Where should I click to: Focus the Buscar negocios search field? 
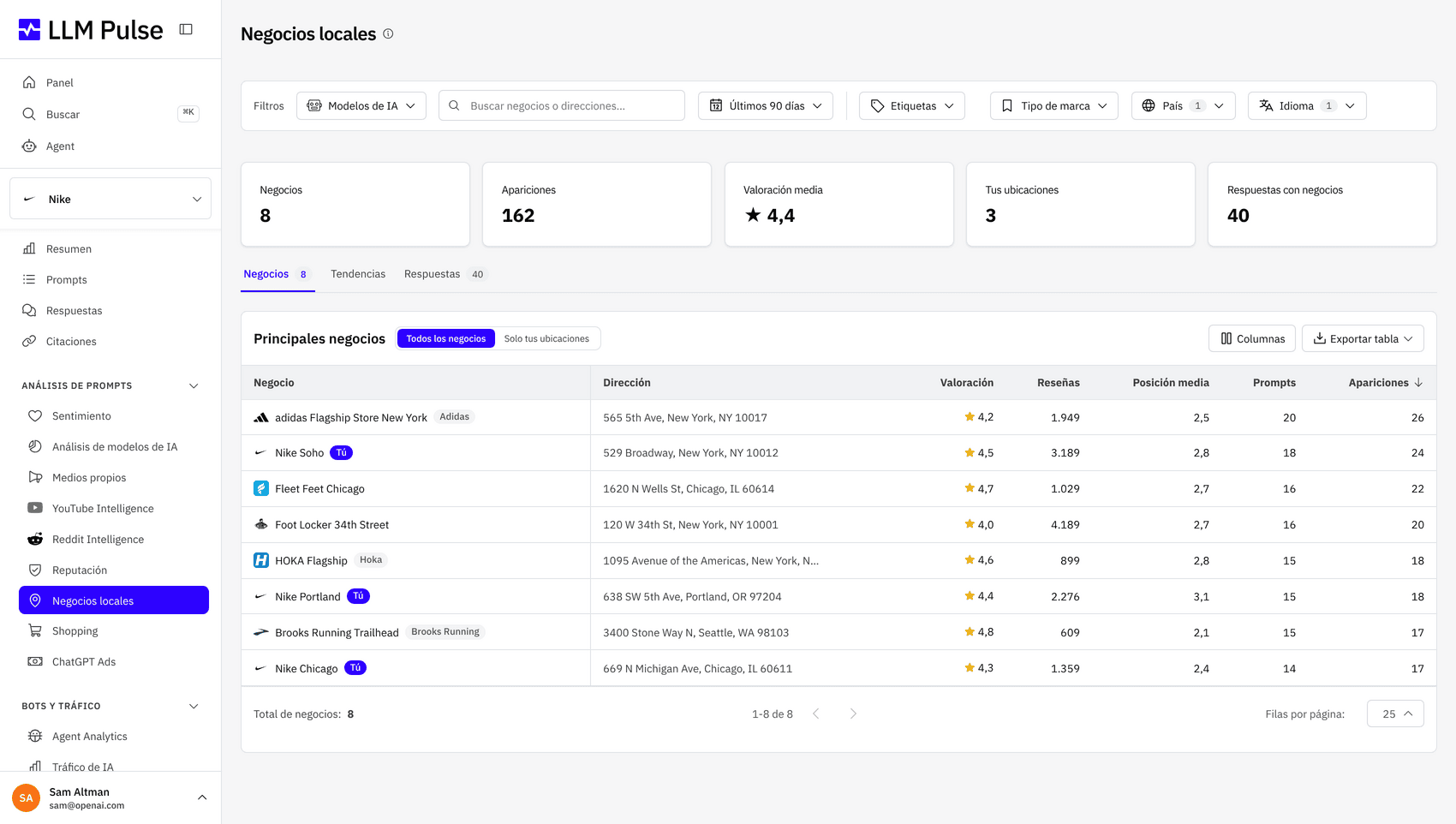(562, 105)
